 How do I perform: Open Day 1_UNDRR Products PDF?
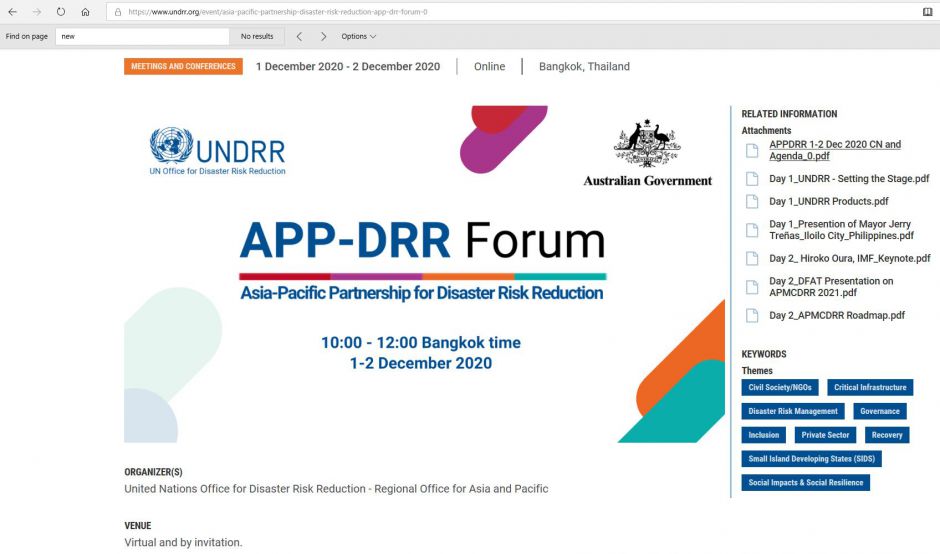828,201
